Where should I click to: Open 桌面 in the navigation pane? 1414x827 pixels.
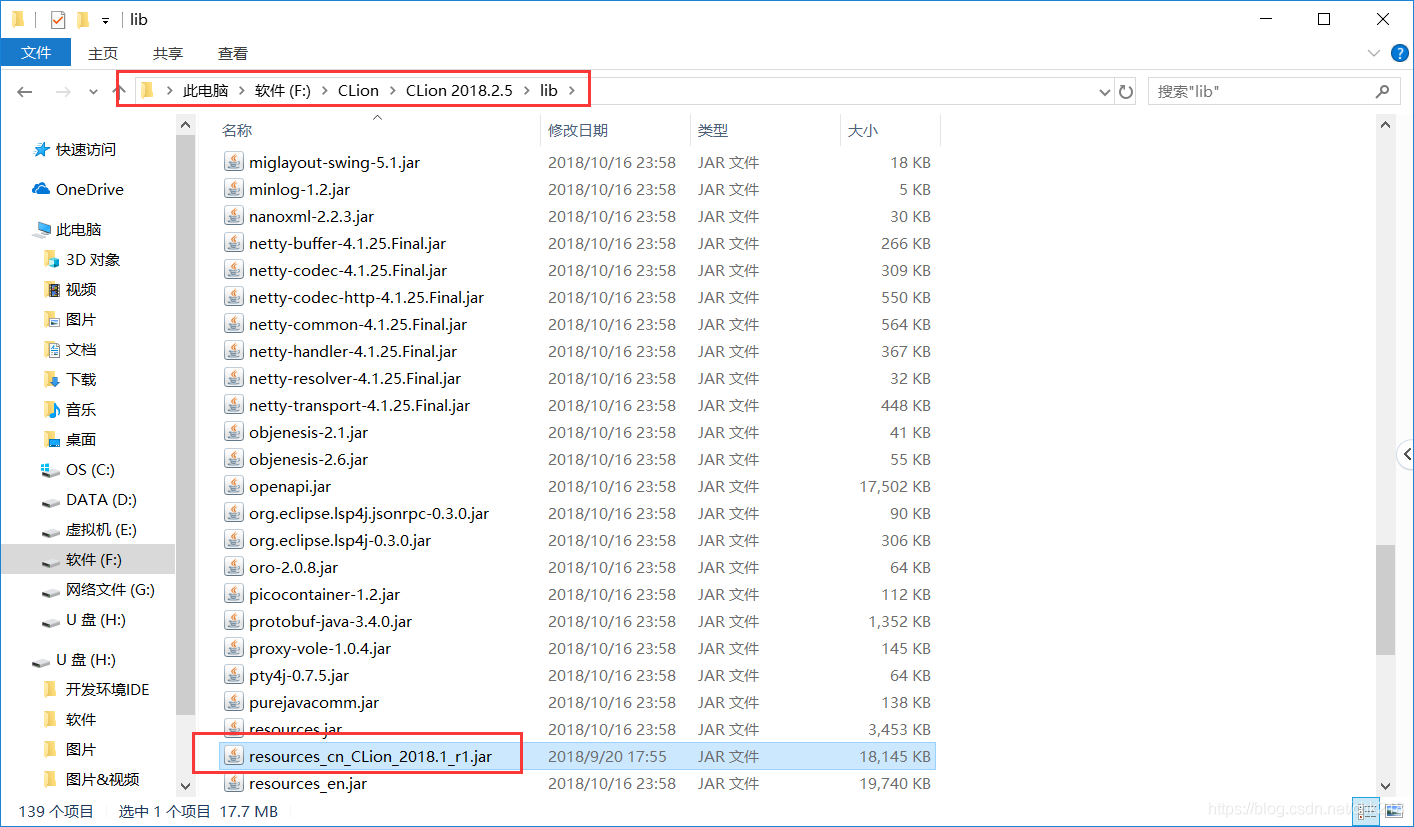81,439
